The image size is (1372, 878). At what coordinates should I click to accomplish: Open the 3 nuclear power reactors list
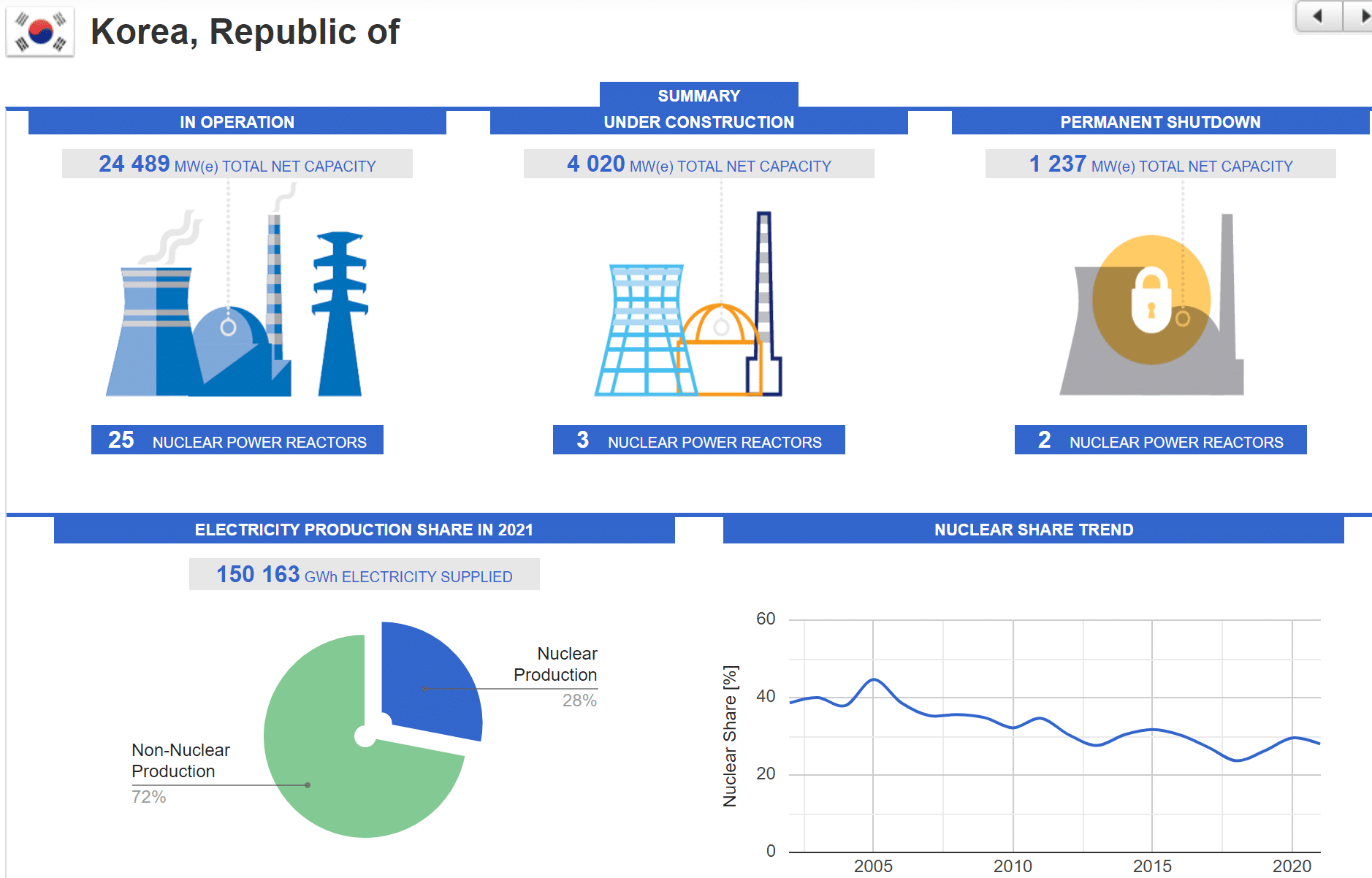(698, 440)
